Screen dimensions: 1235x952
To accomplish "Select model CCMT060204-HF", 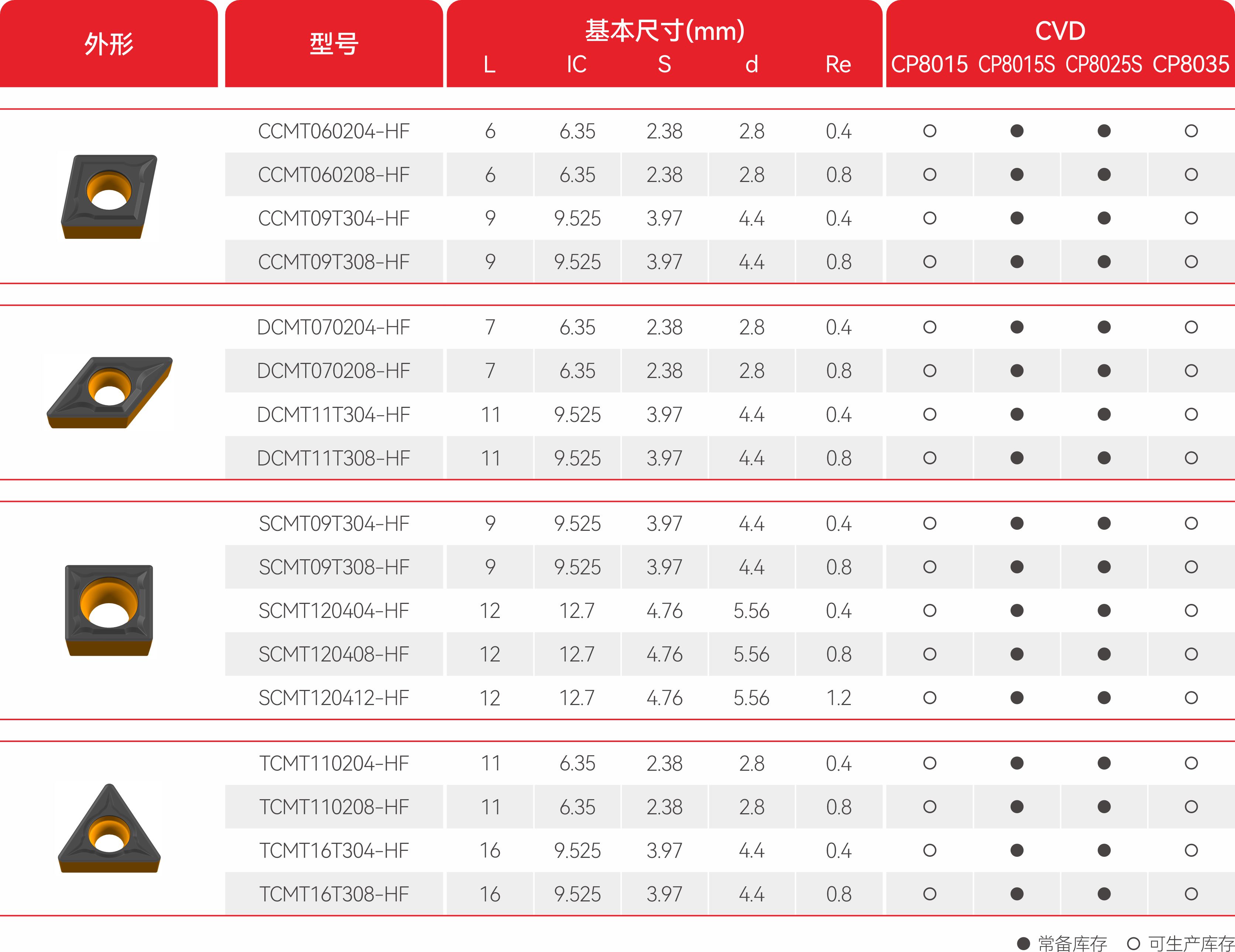I will point(334,131).
